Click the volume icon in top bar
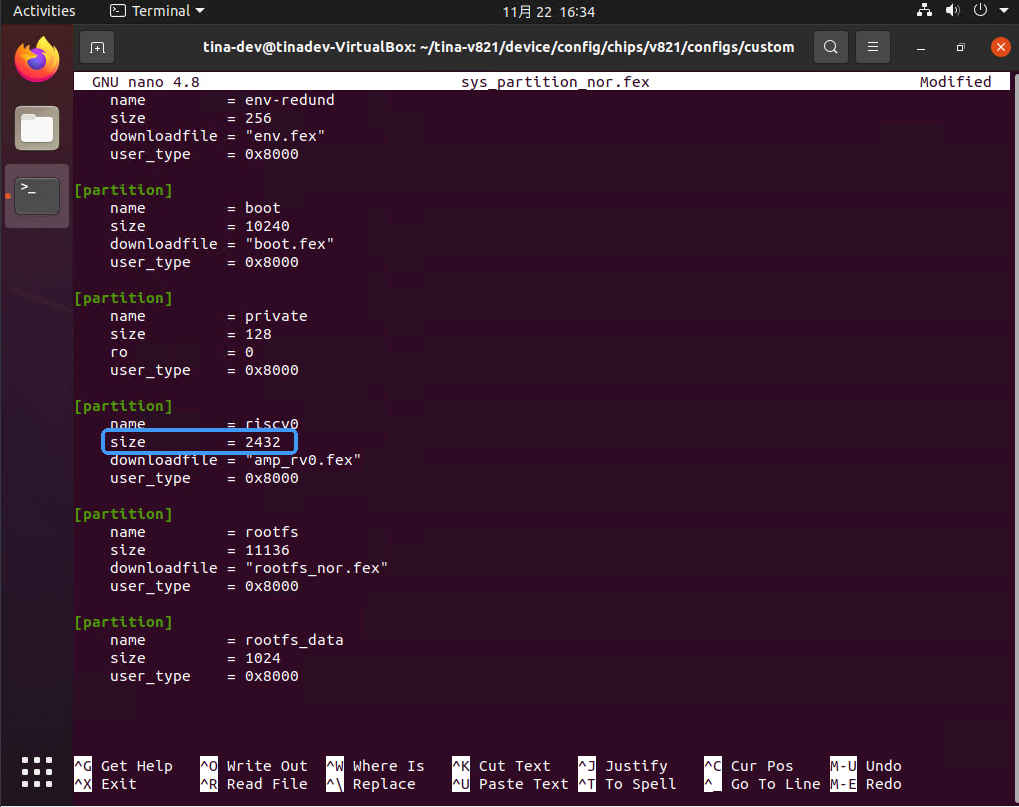 click(953, 10)
